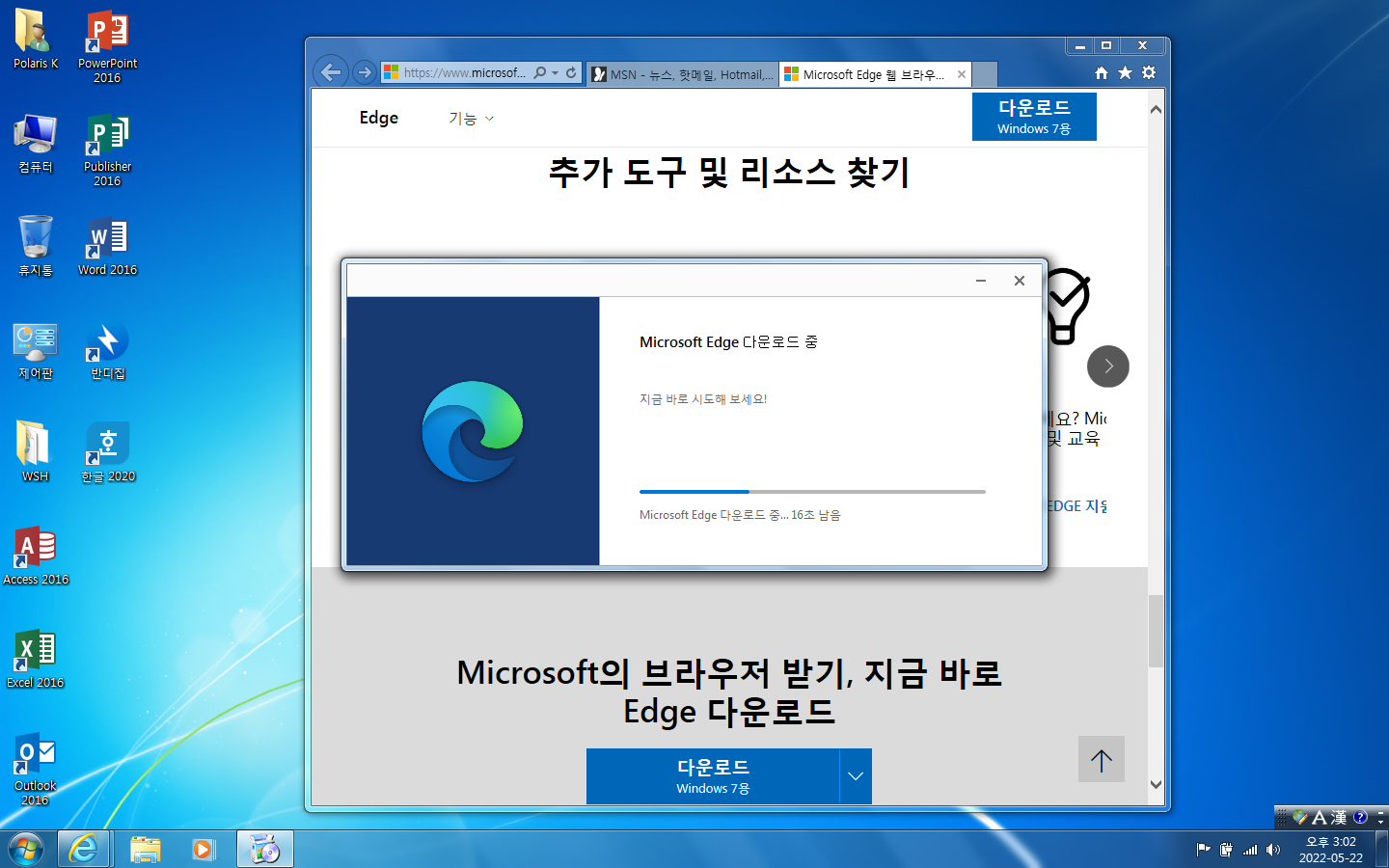The width and height of the screenshot is (1389, 868).
Task: Click the network signal tray icon
Action: pos(1250,850)
